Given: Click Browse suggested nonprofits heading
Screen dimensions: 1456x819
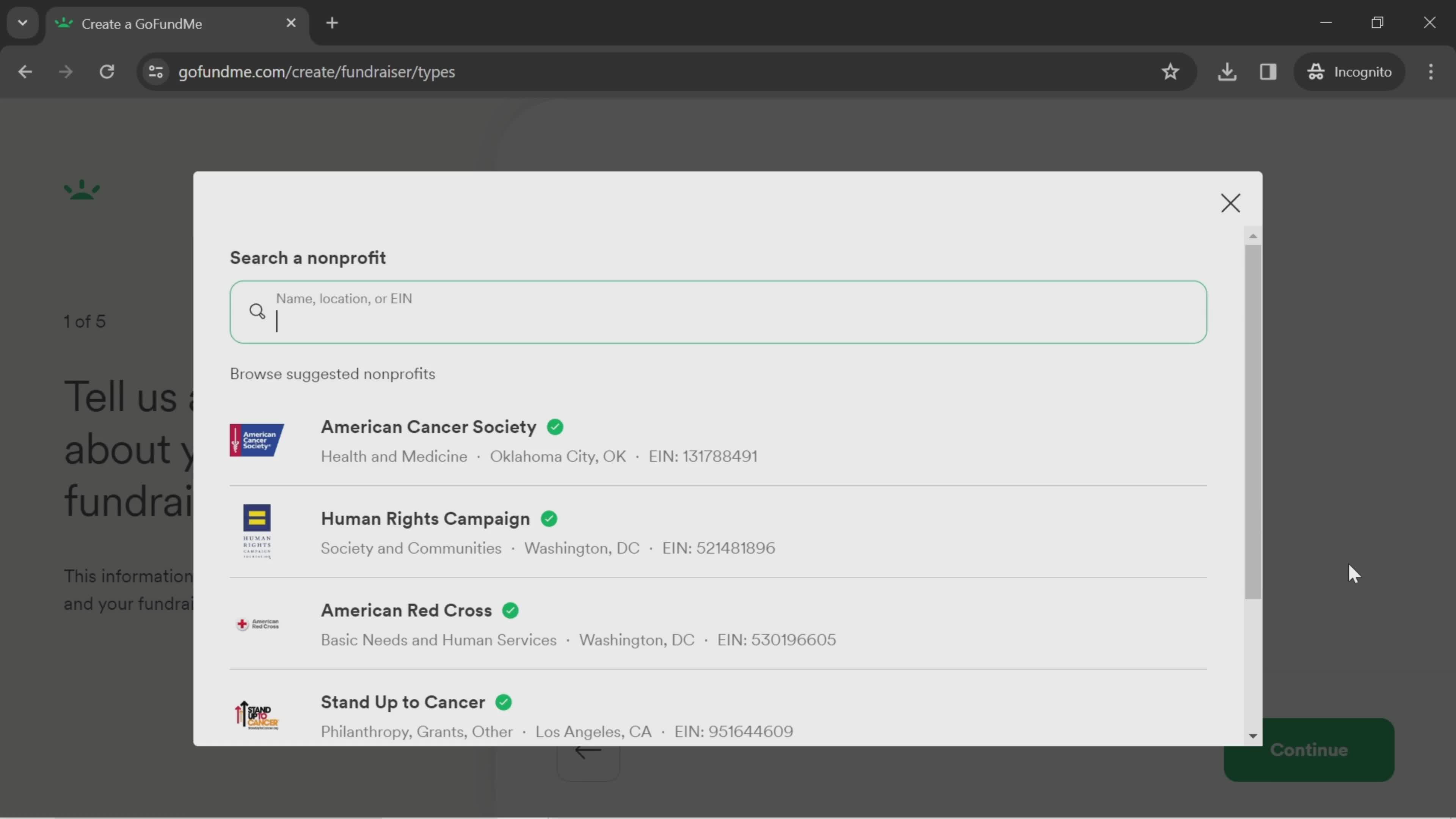Looking at the screenshot, I should (x=333, y=374).
